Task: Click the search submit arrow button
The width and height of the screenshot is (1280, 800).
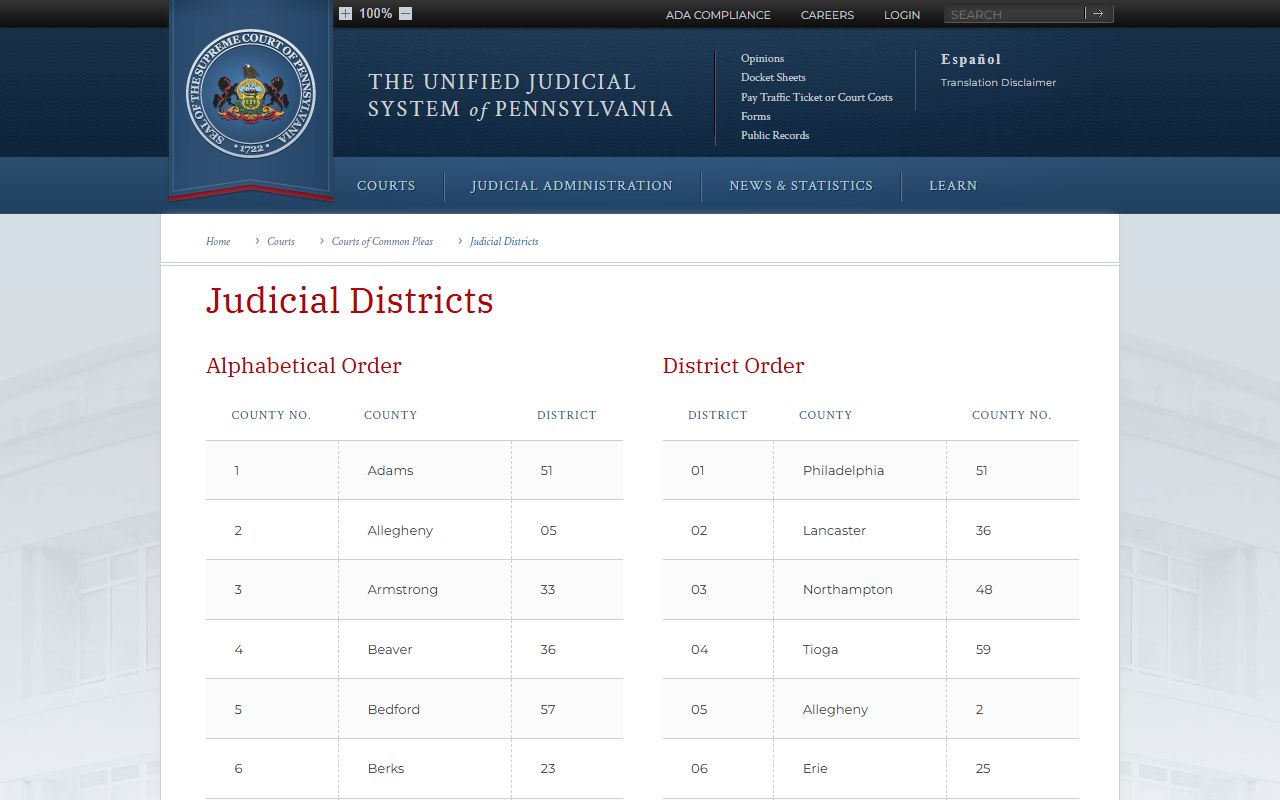Action: point(1098,14)
